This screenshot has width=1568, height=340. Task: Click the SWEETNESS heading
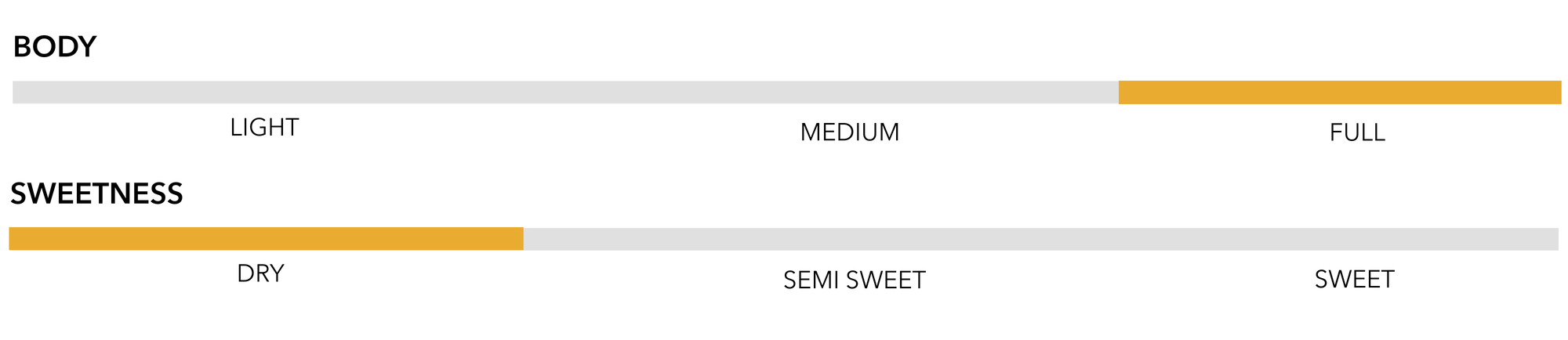[x=96, y=194]
